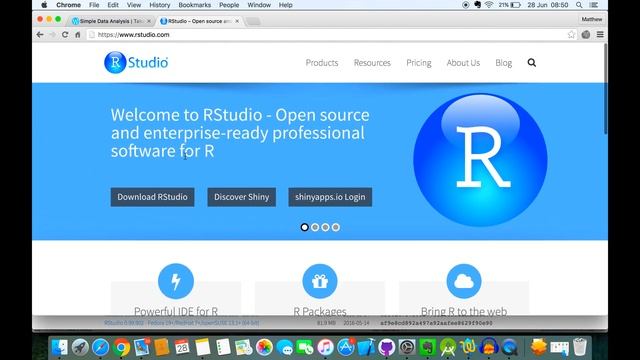Click the address bar showing www.rstudio.com
This screenshot has width=640, height=360.
(x=327, y=35)
